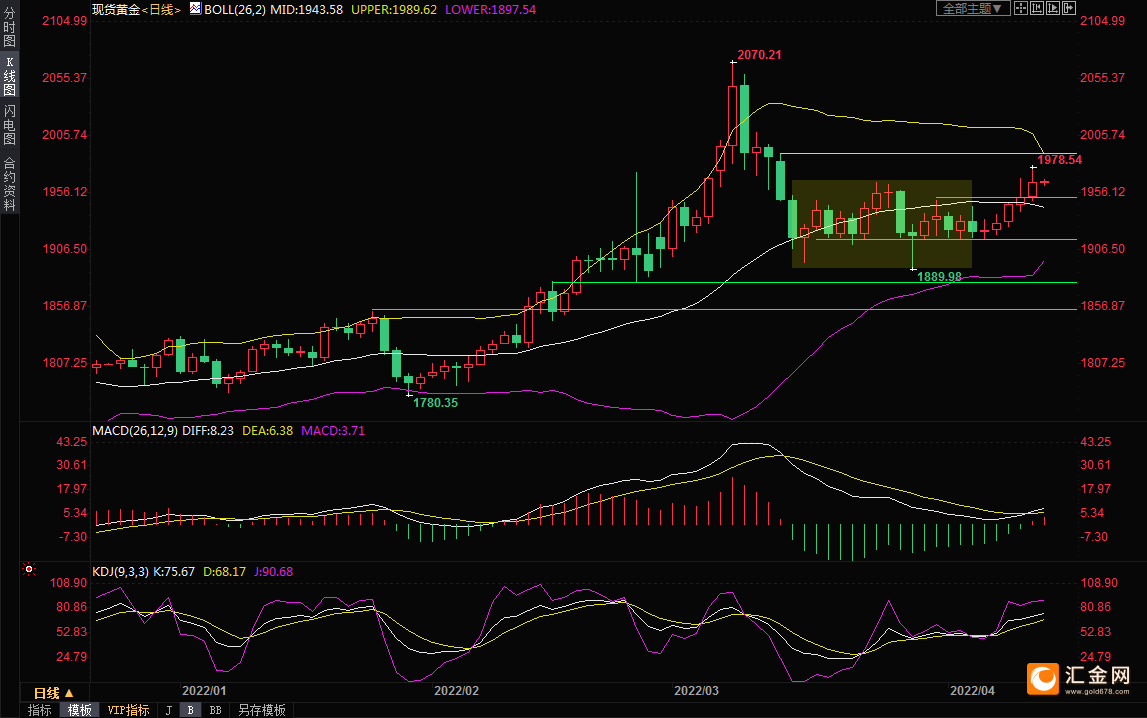Switch to the 指标 tab

click(40, 710)
